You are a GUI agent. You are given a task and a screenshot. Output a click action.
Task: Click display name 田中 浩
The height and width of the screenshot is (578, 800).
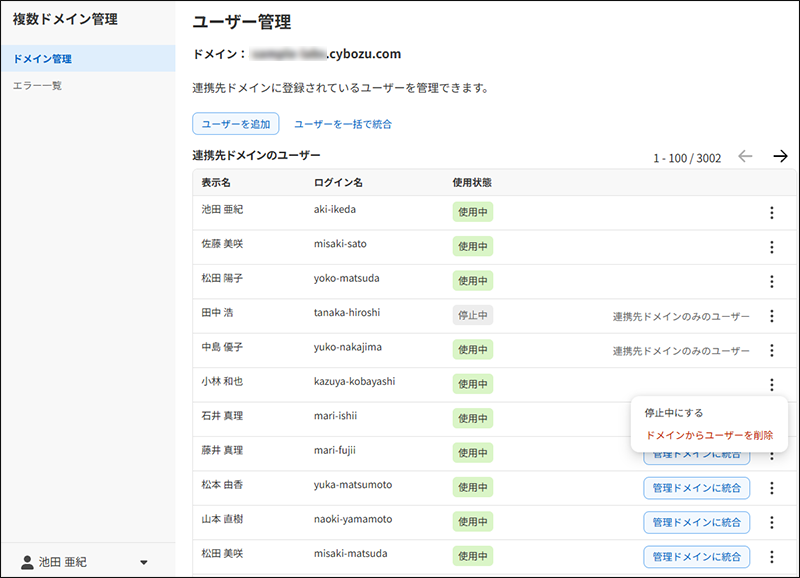click(217, 312)
